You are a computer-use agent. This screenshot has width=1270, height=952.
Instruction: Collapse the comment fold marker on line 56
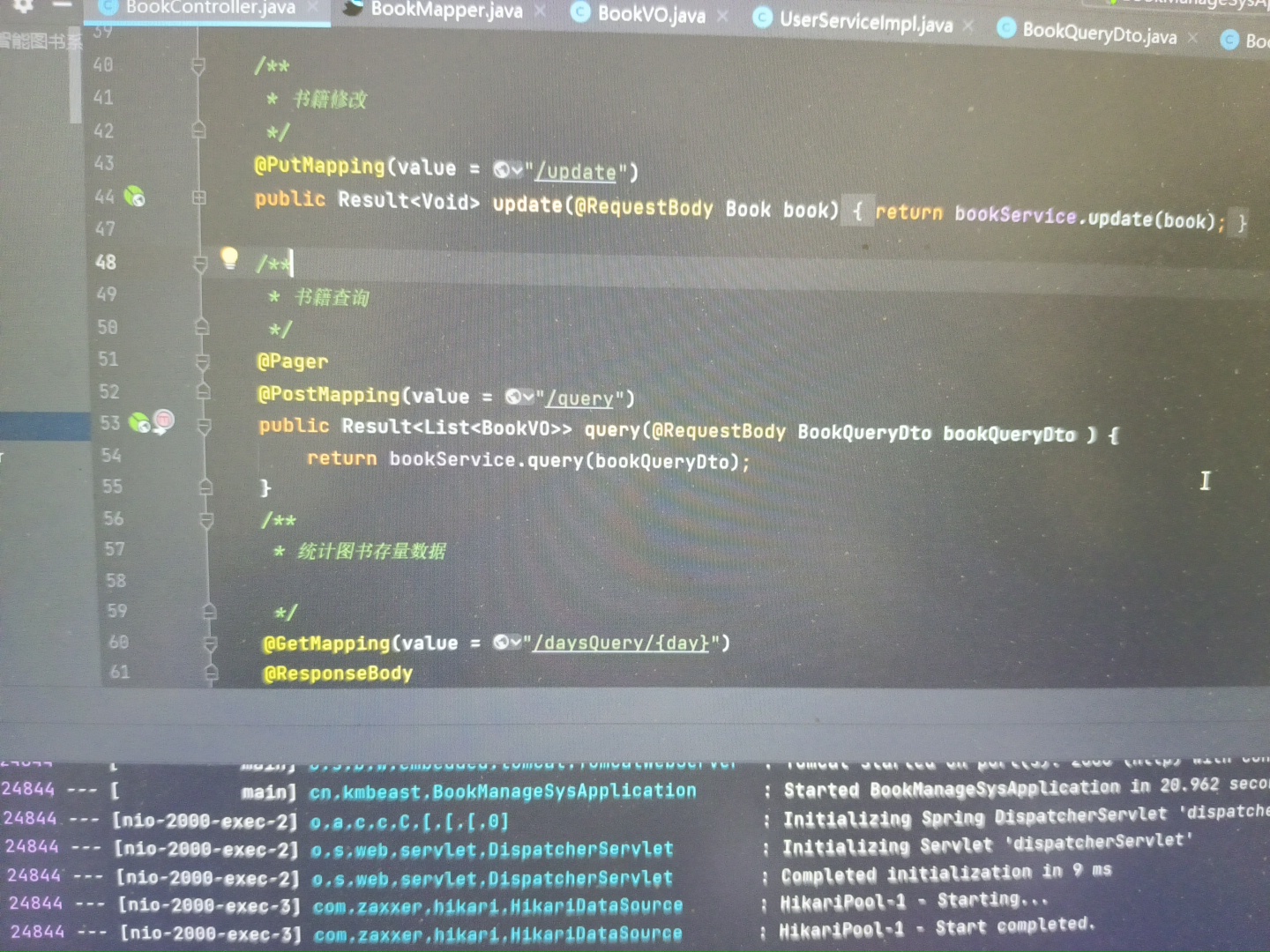coord(206,521)
